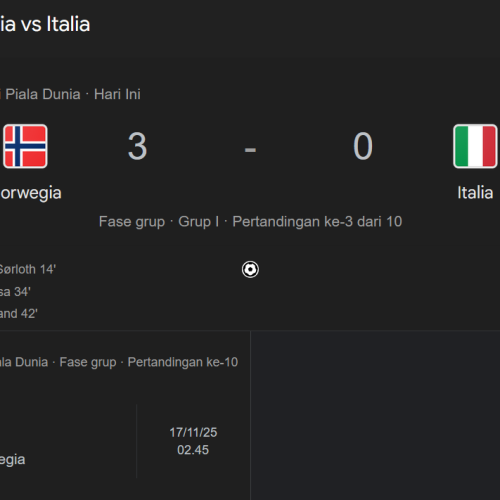Click the Sørloth 14' goal entry
The image size is (500, 500).
tap(28, 269)
